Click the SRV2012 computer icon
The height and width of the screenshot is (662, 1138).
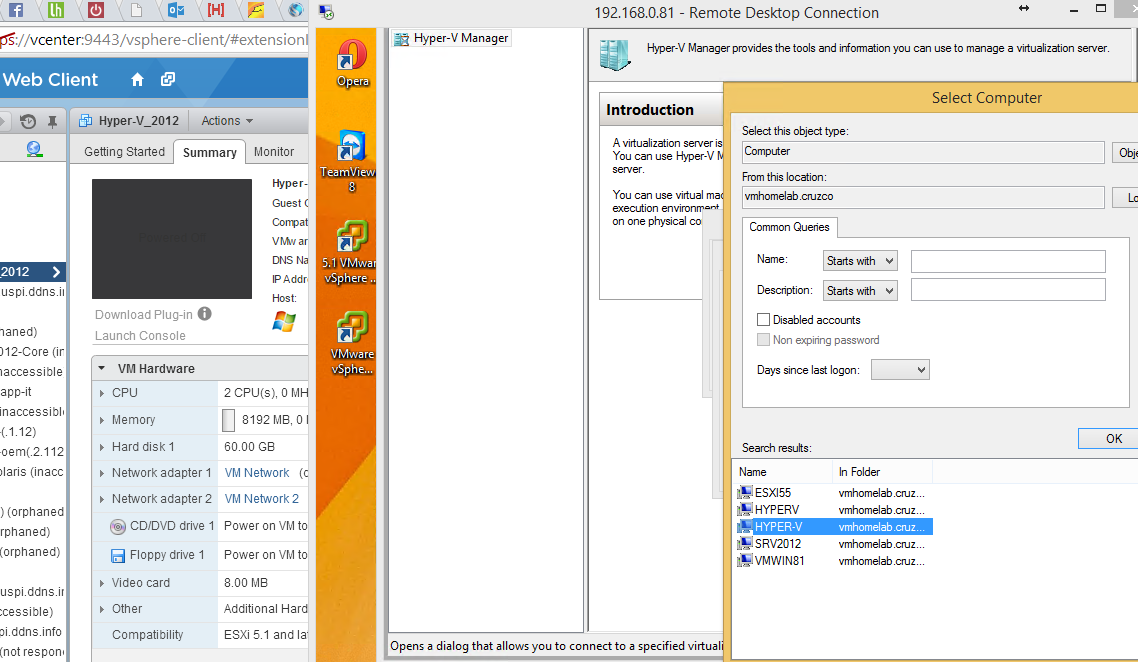745,543
